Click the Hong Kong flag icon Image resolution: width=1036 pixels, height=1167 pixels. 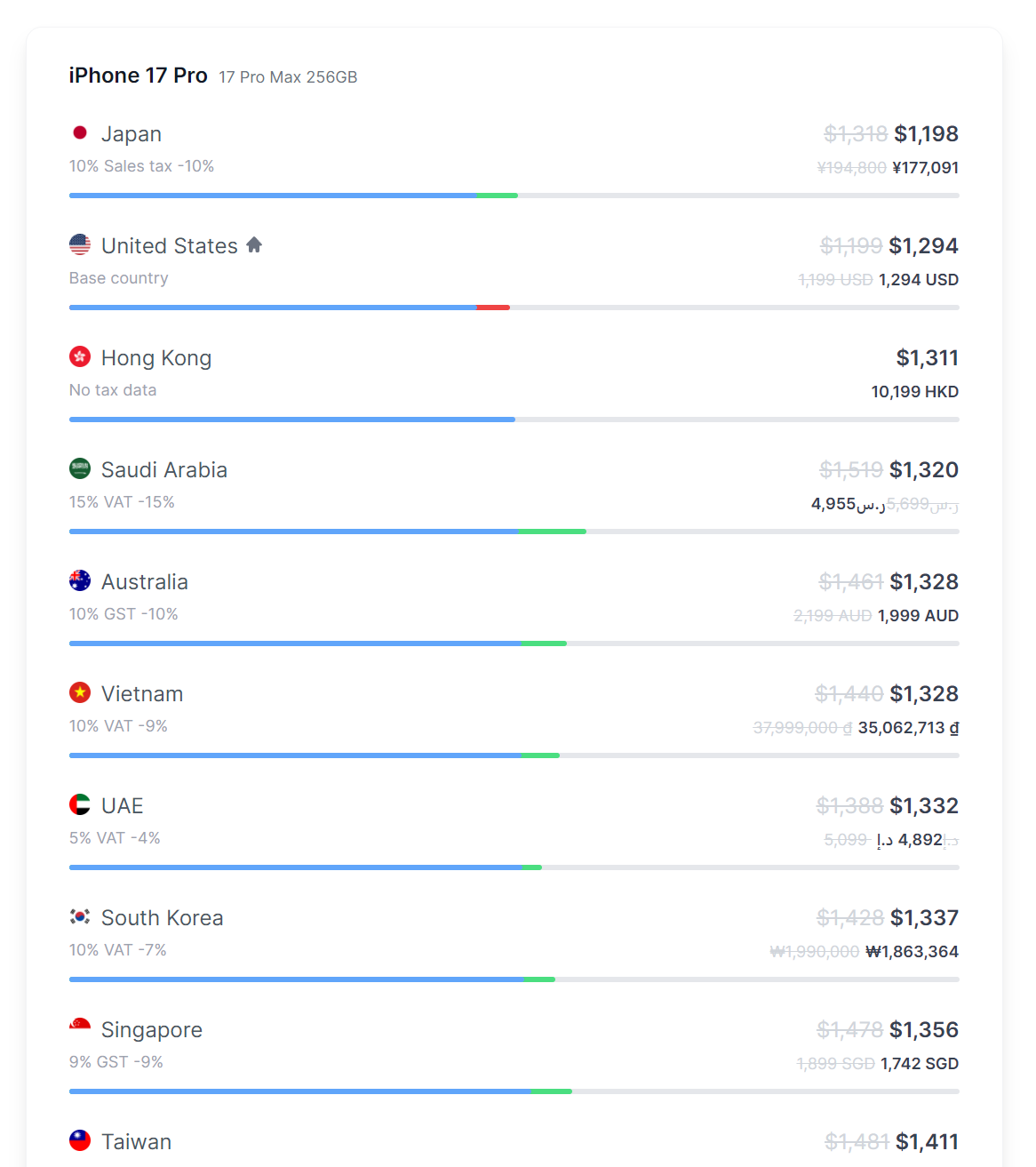(80, 356)
